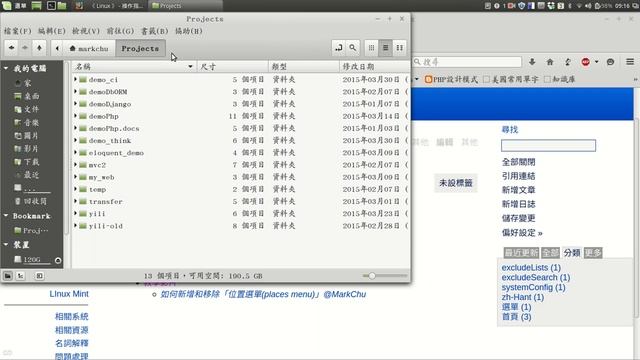Open the View (V) menu
The width and height of the screenshot is (640, 360).
point(86,31)
